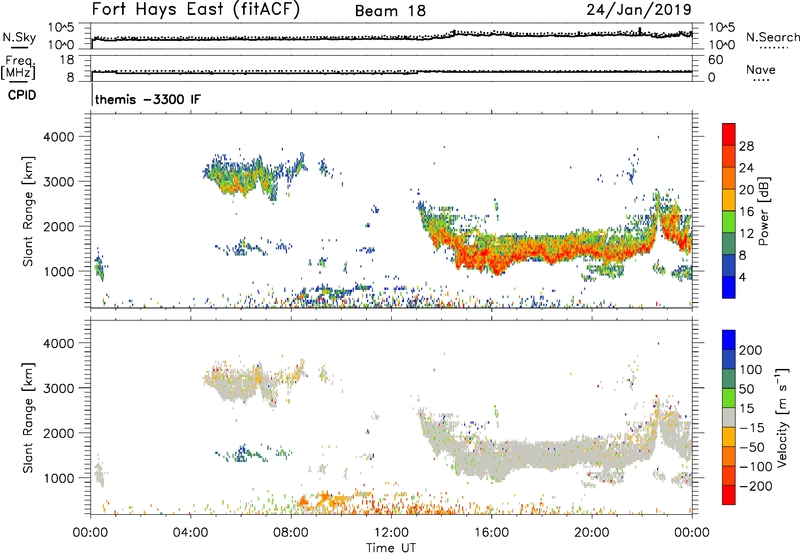Click the "18" tick of the frequency axis

pos(67,60)
